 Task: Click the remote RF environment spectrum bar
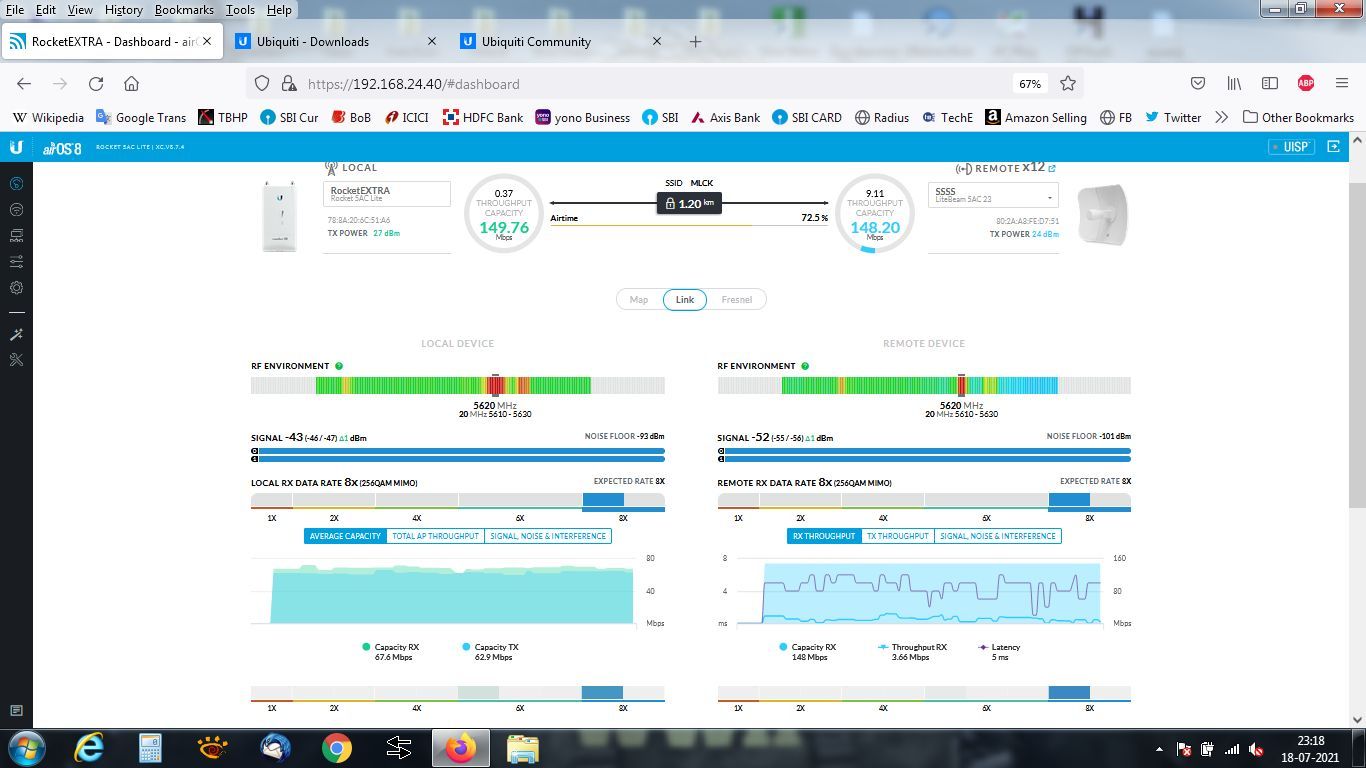point(924,385)
